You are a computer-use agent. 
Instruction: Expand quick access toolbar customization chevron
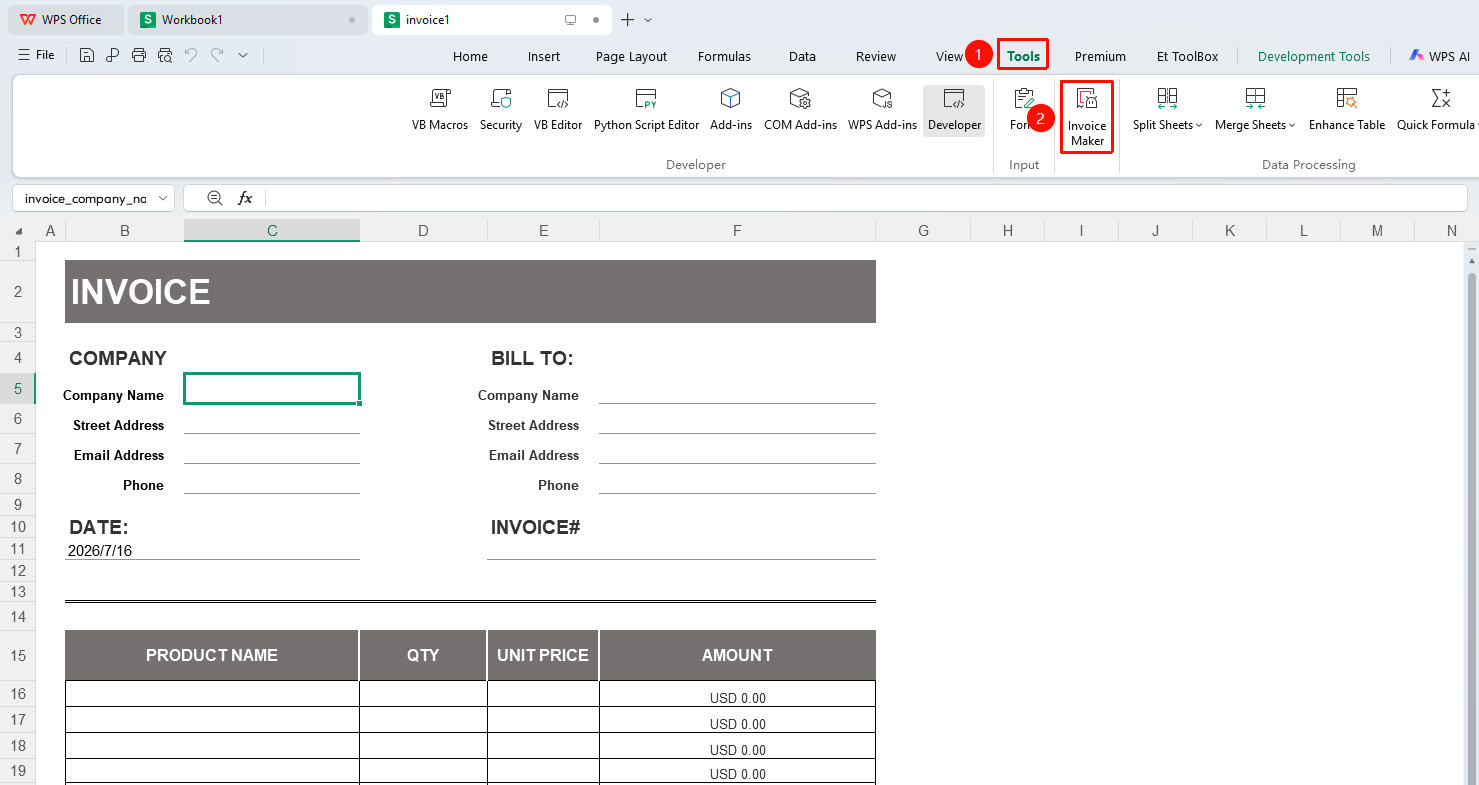click(243, 55)
